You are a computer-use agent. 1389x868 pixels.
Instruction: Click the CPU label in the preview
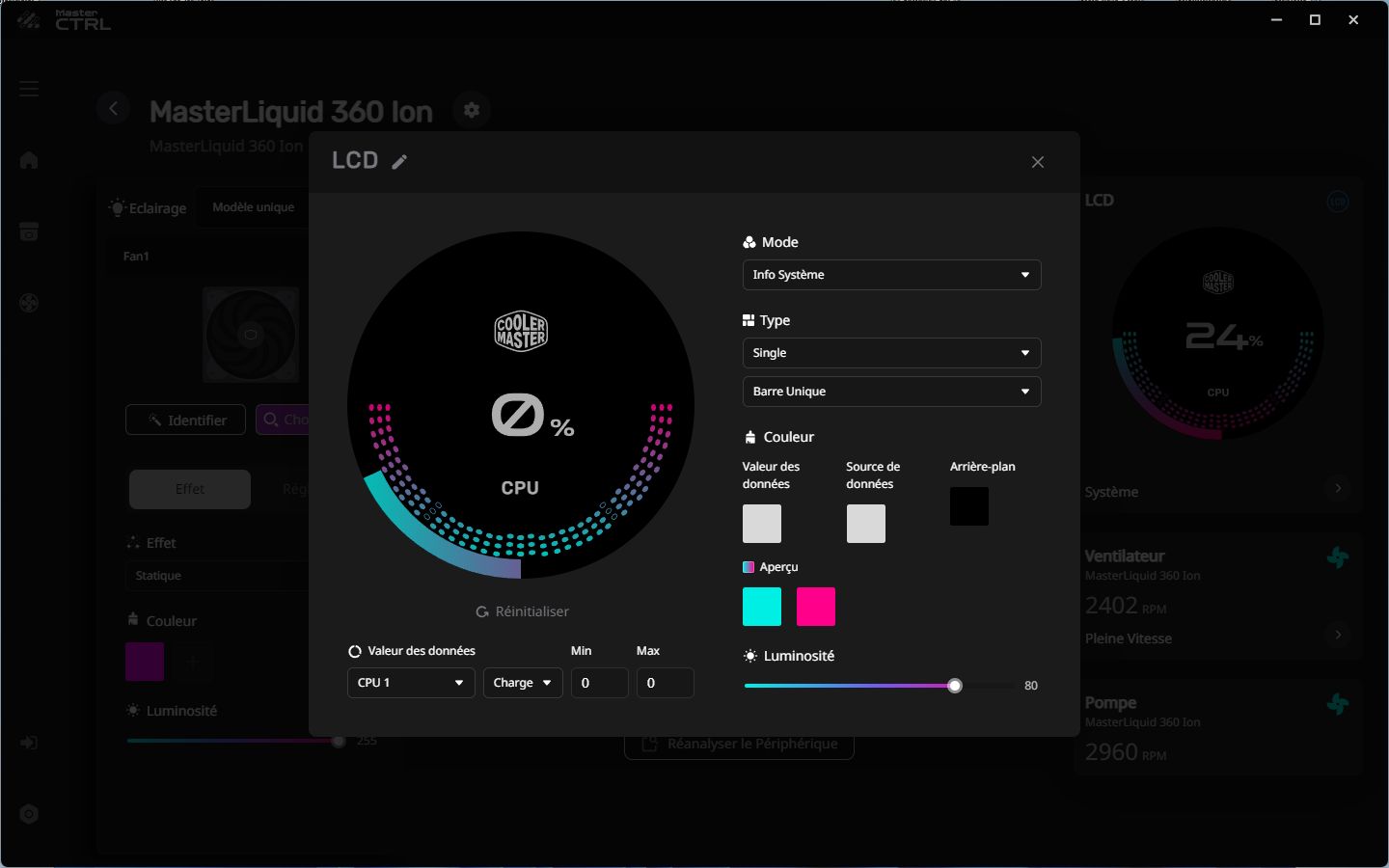click(520, 488)
